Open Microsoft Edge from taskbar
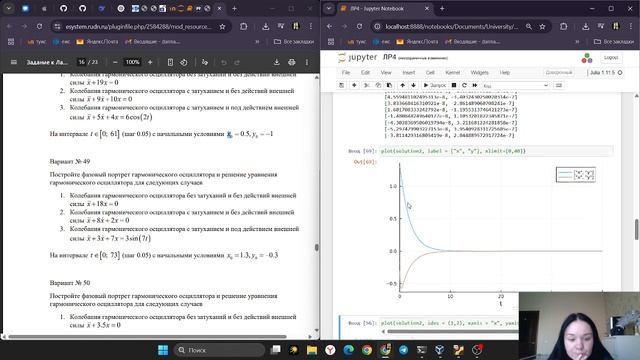 [x=348, y=350]
